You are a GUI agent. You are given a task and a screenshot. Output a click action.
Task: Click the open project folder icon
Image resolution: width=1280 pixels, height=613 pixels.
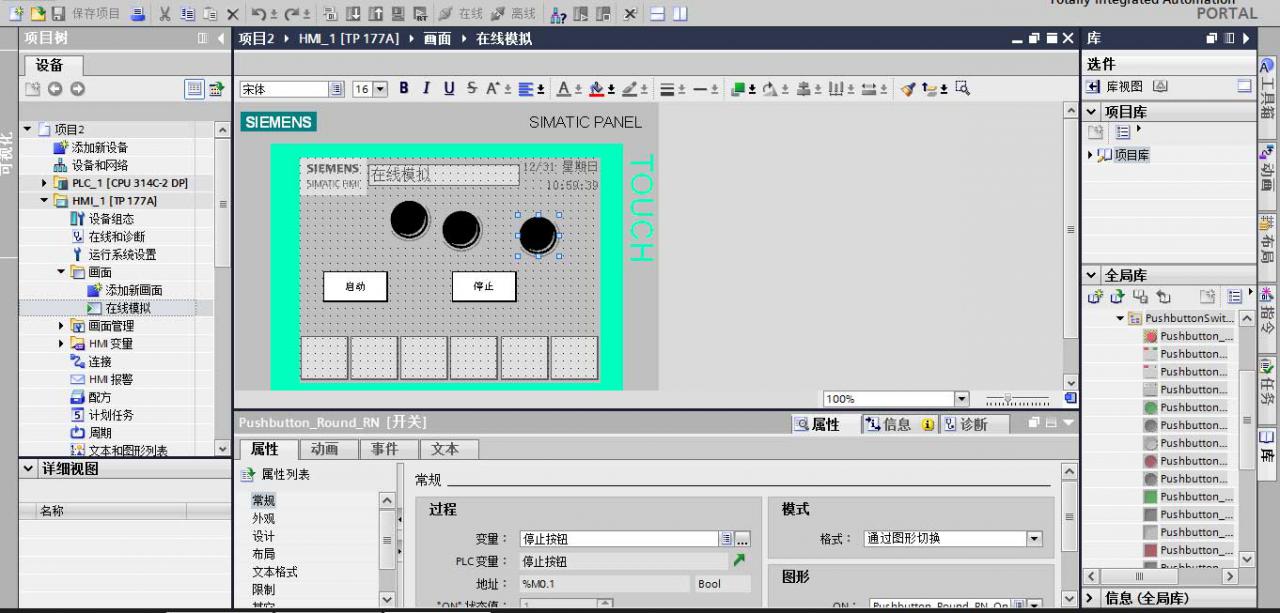click(37, 14)
